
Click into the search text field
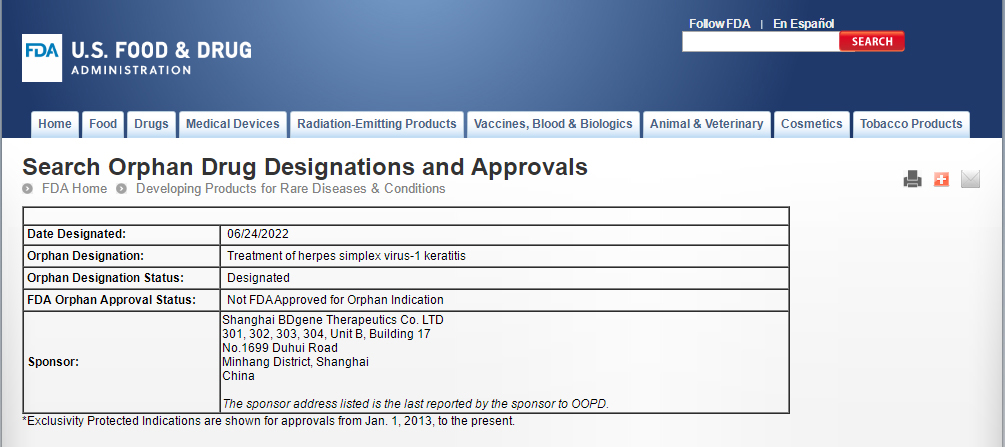pyautogui.click(x=760, y=42)
